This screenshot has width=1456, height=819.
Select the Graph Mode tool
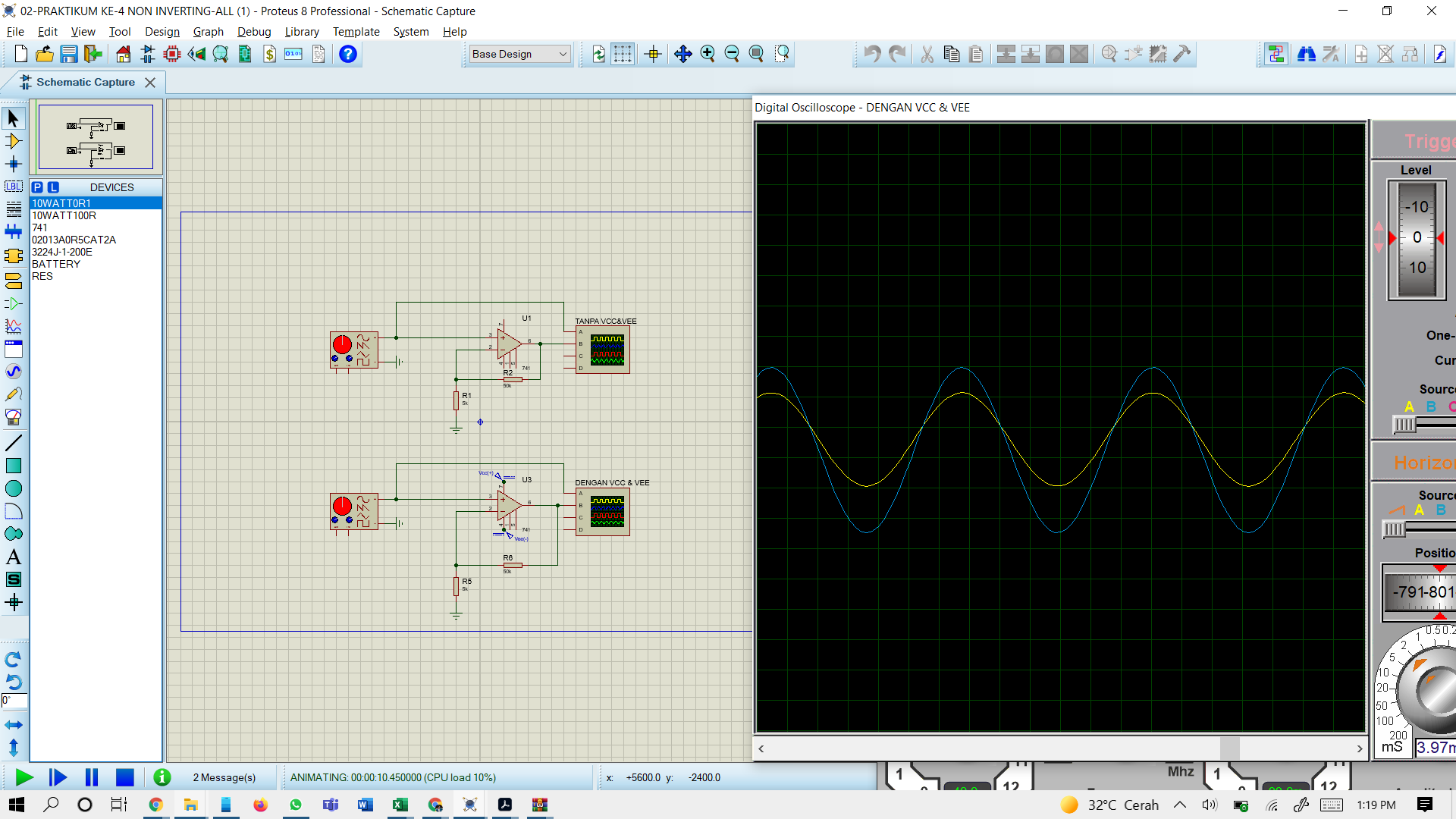point(13,327)
